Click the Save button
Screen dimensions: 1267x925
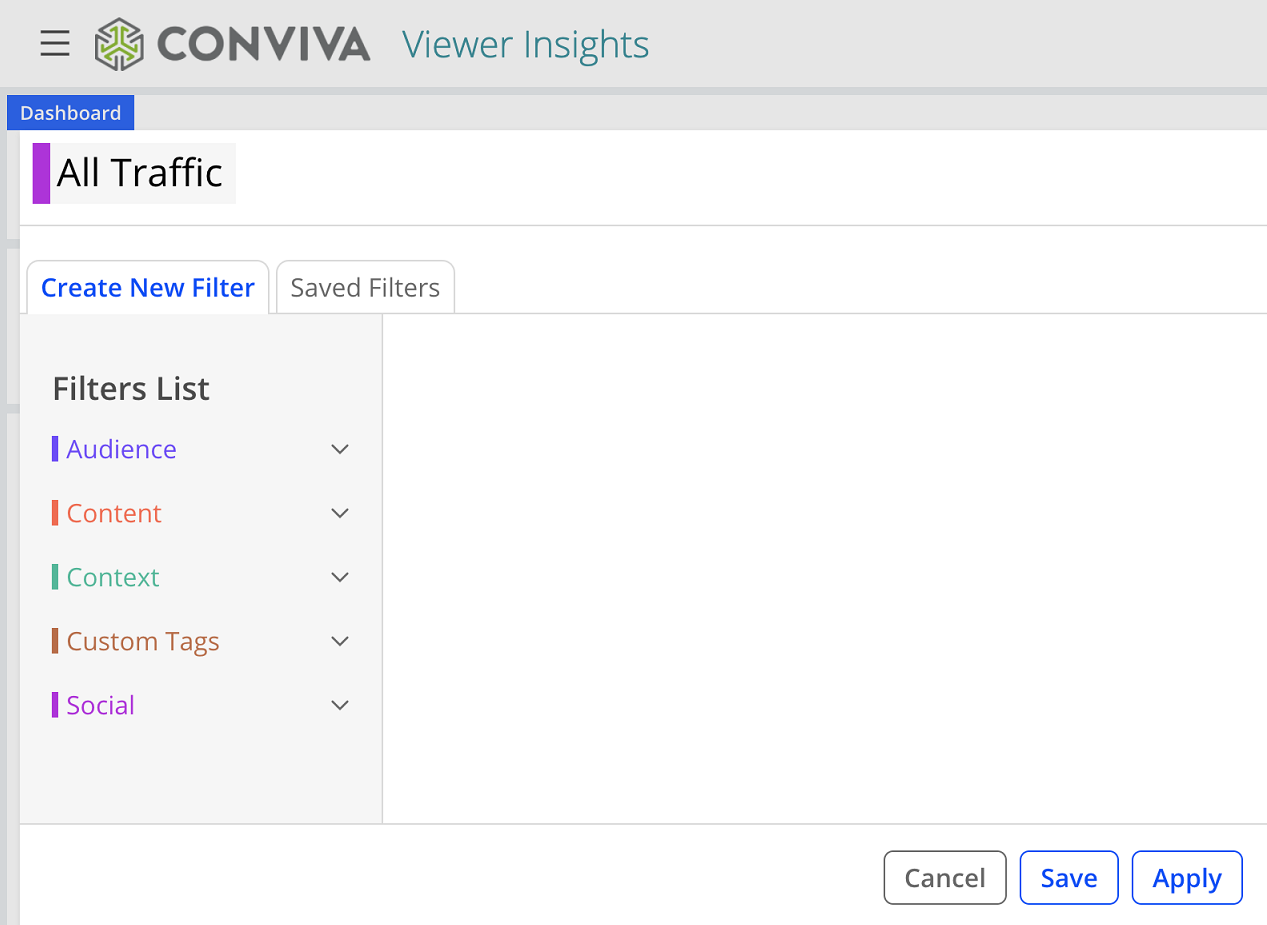[1069, 878]
